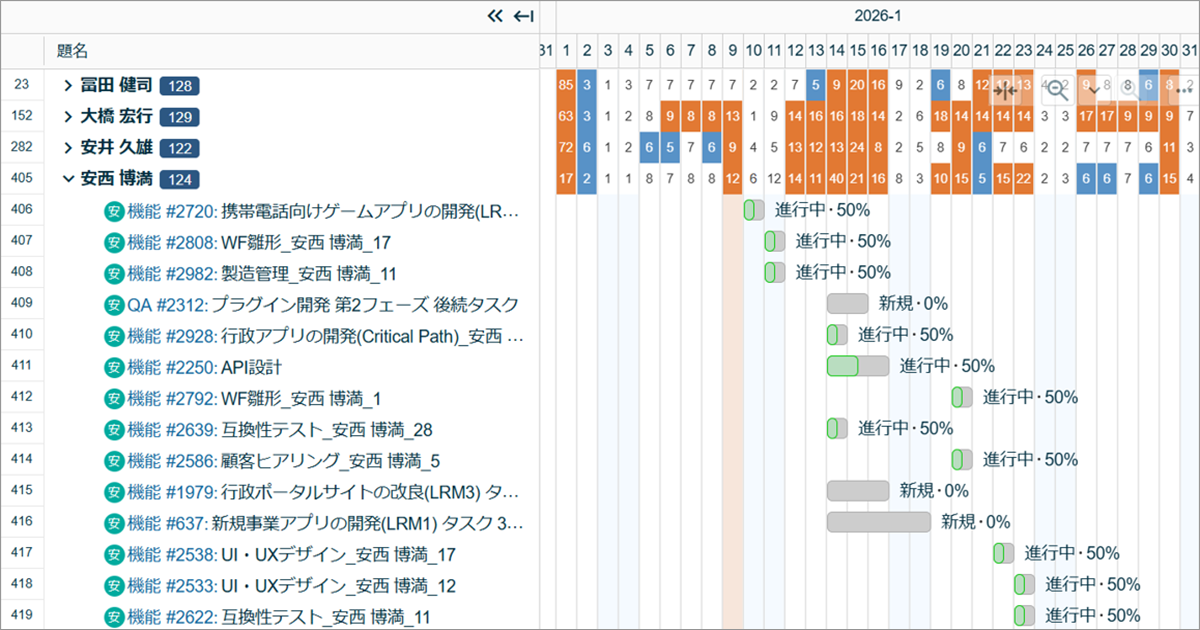Collapse the 安西 博満 group
This screenshot has height=630, width=1200.
point(68,180)
